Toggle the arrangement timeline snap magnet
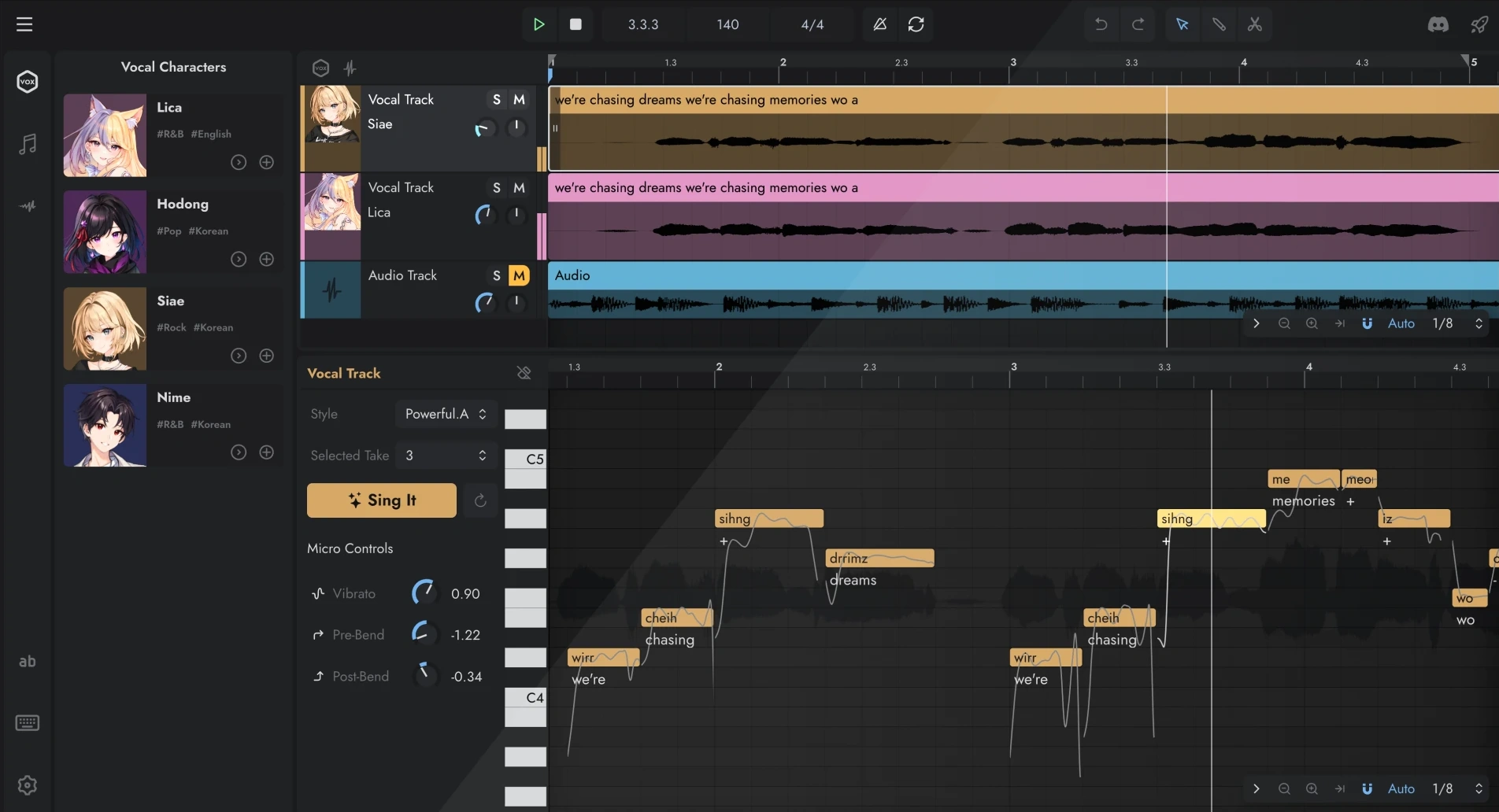The image size is (1499, 812). [1367, 323]
